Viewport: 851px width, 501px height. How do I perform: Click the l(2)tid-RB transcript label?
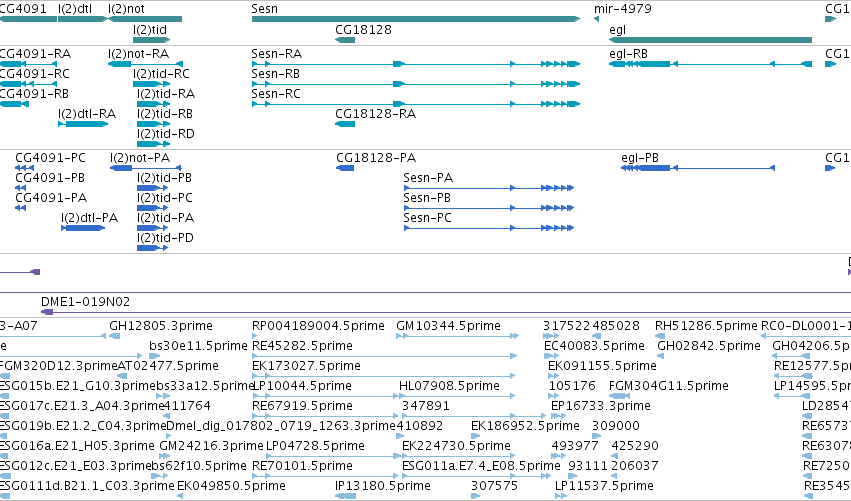pos(165,114)
